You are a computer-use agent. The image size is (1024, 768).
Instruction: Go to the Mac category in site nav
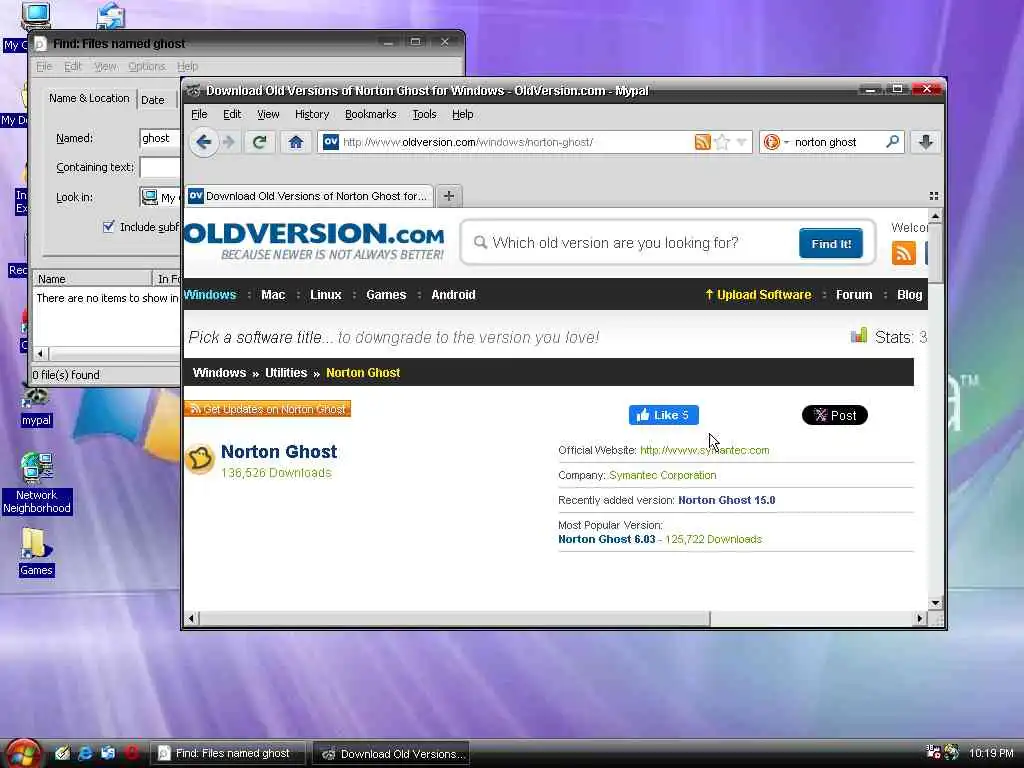tap(273, 295)
